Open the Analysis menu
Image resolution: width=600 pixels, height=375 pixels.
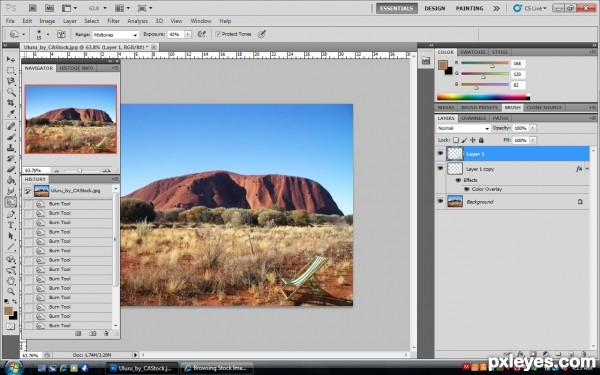tap(137, 21)
